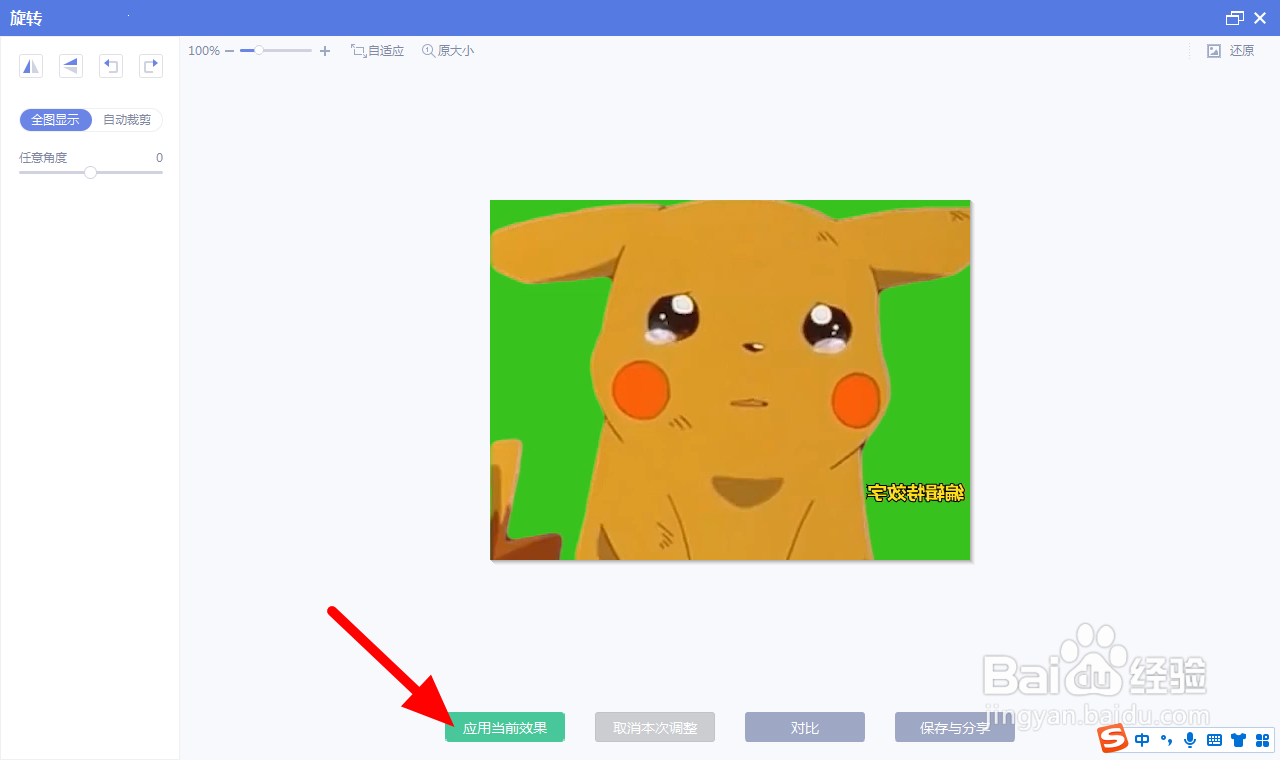Close the 旋转 window
This screenshot has width=1280, height=760.
click(1260, 18)
